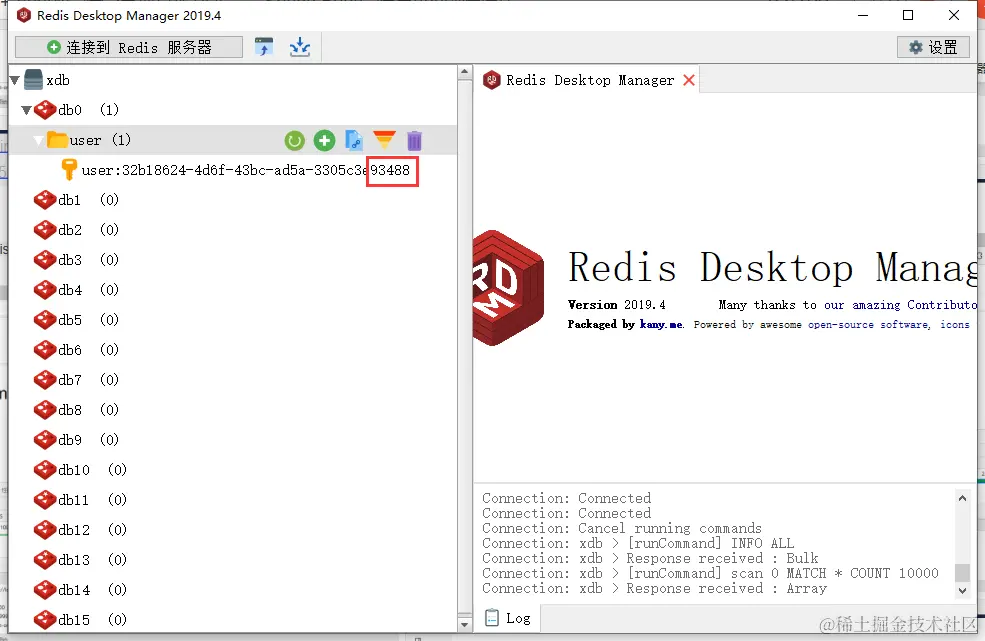The image size is (985, 641).
Task: Click the db0 database icon
Action: click(45, 109)
